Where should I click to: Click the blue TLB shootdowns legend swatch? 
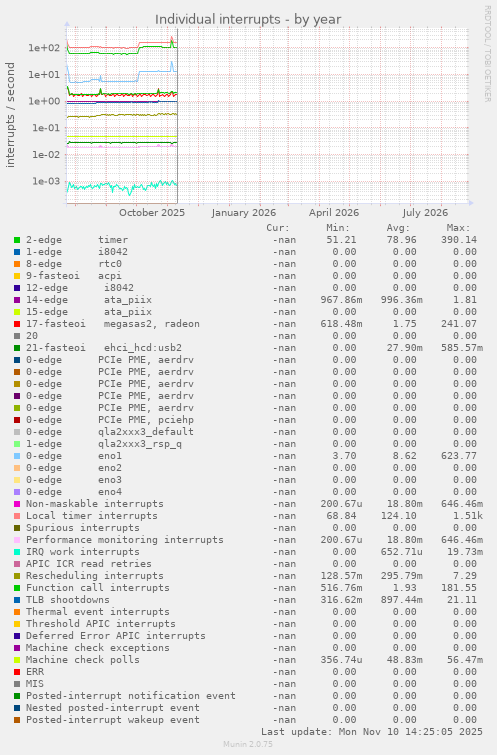point(17,600)
